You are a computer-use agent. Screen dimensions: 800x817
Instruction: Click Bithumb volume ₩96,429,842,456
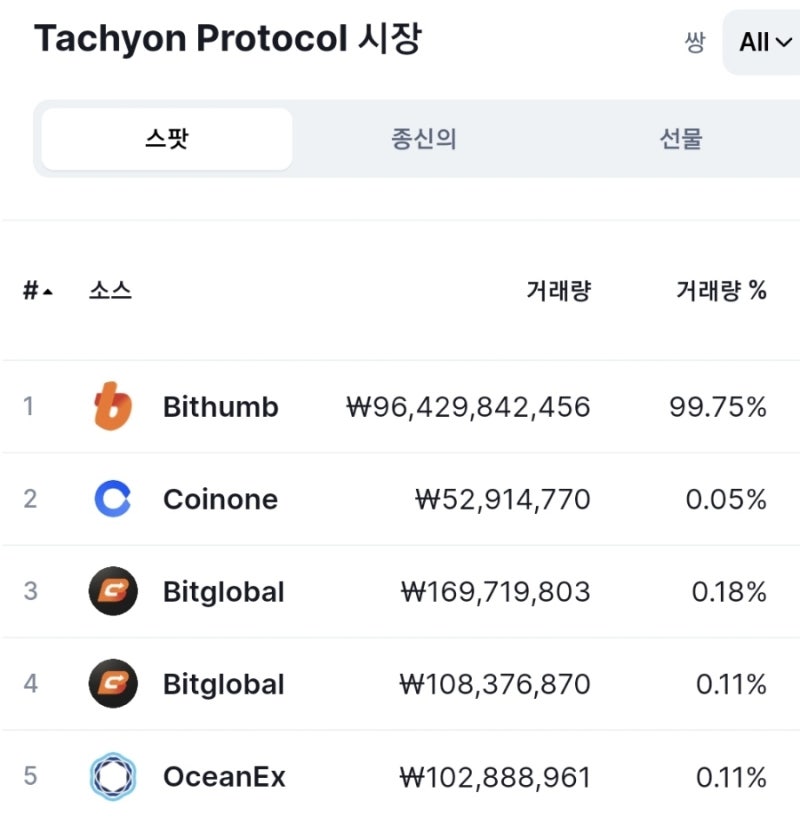pyautogui.click(x=468, y=406)
